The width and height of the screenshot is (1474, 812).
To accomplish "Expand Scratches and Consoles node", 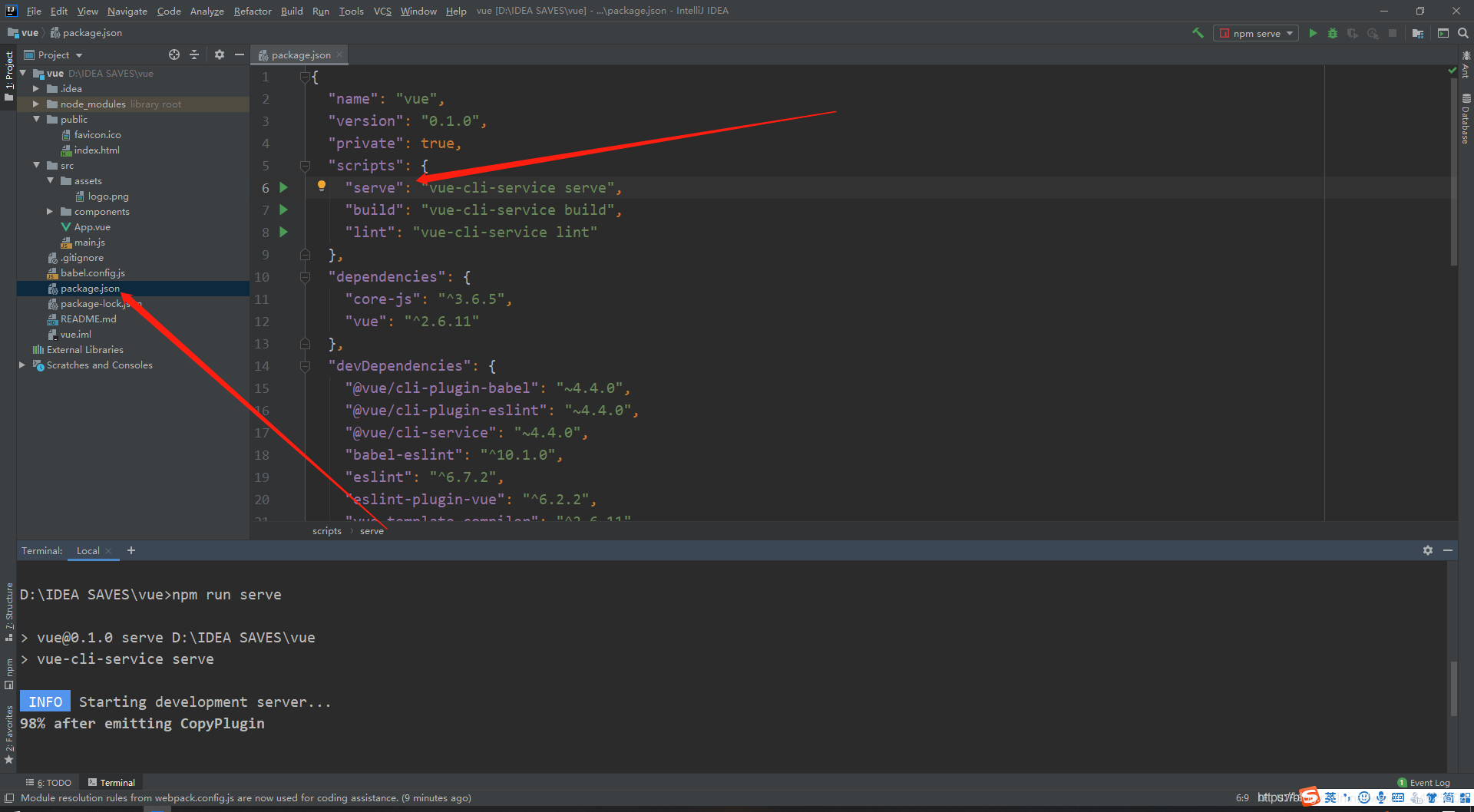I will pyautogui.click(x=23, y=365).
